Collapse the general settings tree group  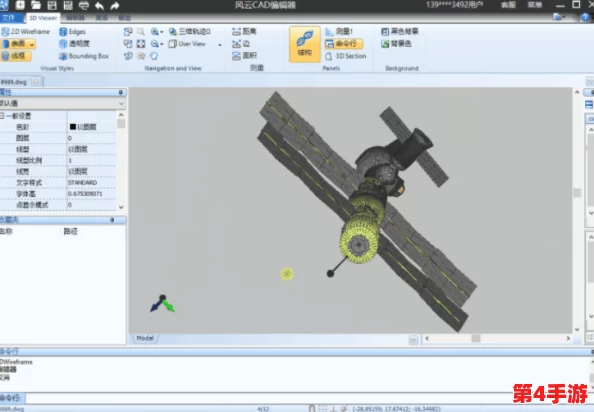click(2, 116)
